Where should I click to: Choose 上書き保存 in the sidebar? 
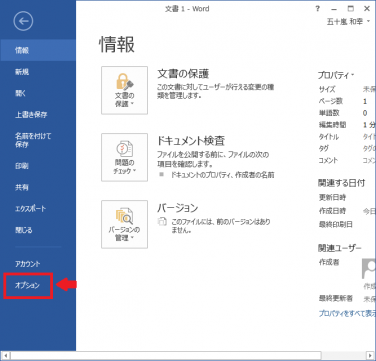coord(38,114)
